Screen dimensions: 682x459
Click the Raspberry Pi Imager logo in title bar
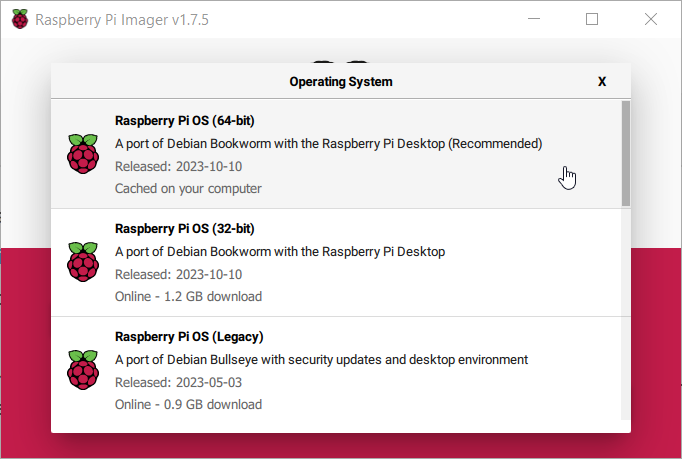20,19
